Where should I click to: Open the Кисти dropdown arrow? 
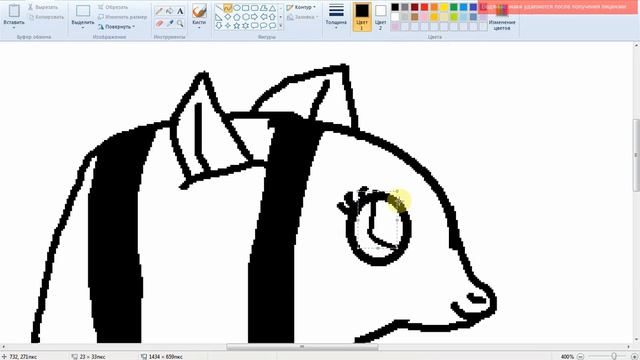(199, 28)
